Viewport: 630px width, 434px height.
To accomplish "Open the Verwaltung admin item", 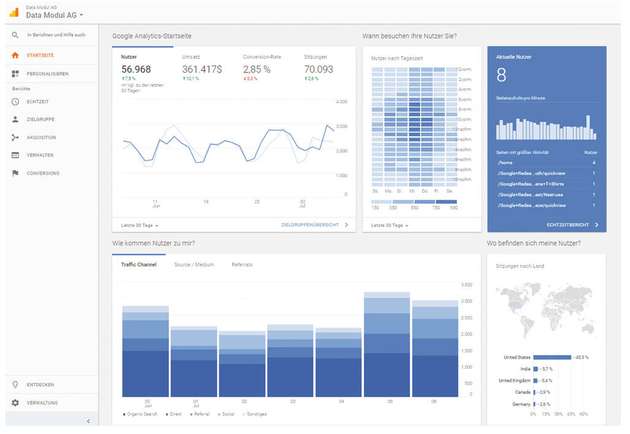I will pyautogui.click(x=42, y=403).
